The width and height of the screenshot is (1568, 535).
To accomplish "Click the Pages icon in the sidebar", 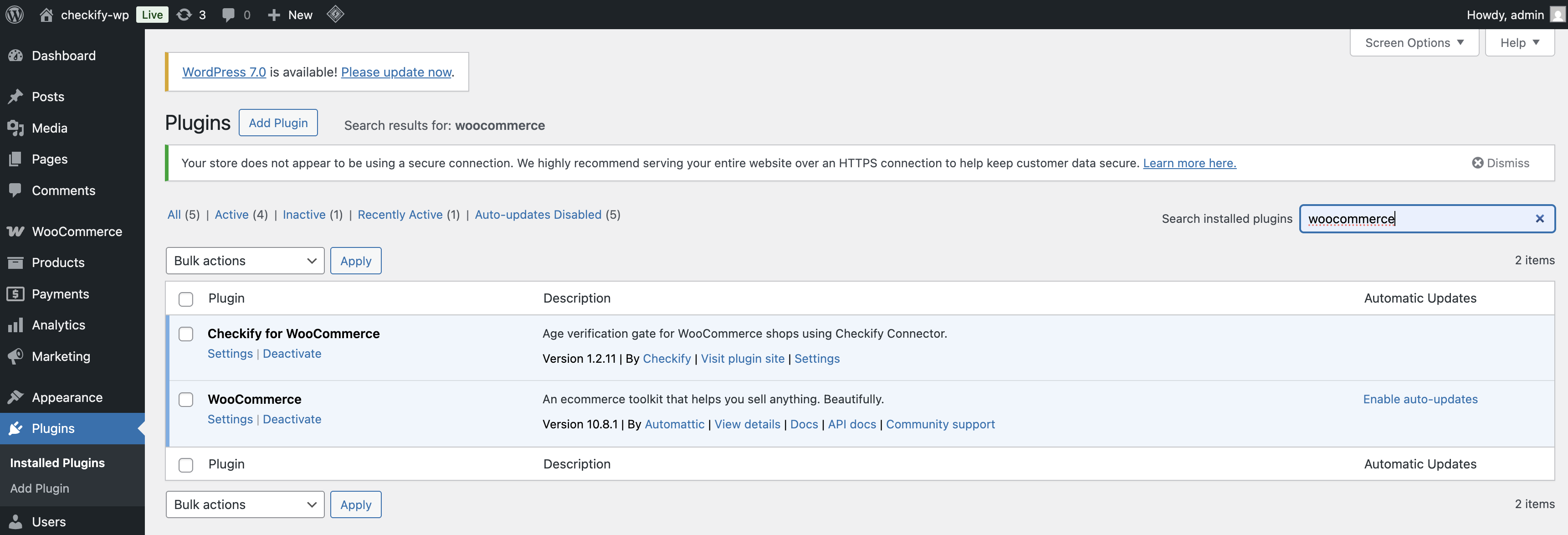I will tap(16, 159).
